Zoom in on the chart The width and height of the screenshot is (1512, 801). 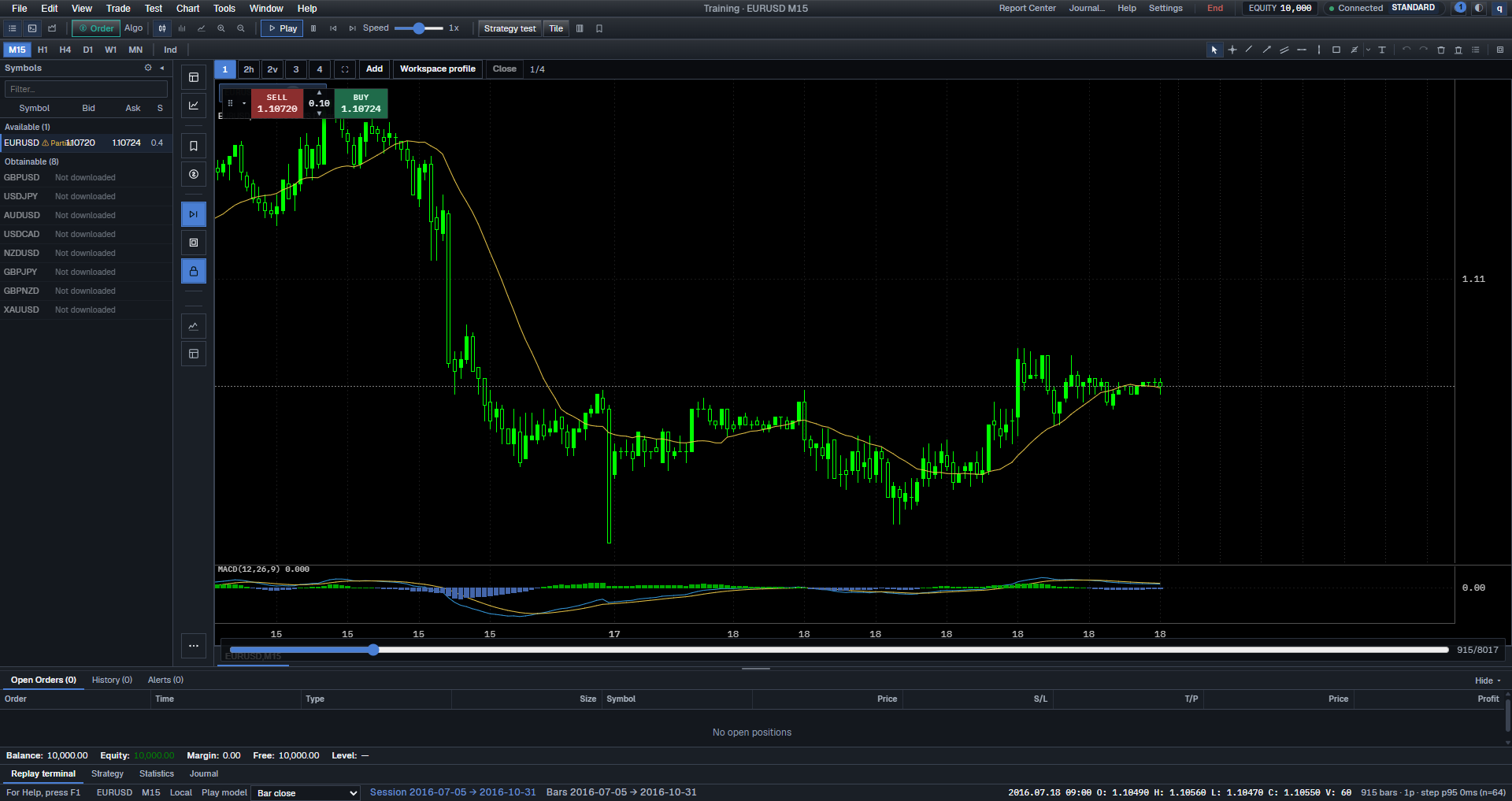[221, 28]
